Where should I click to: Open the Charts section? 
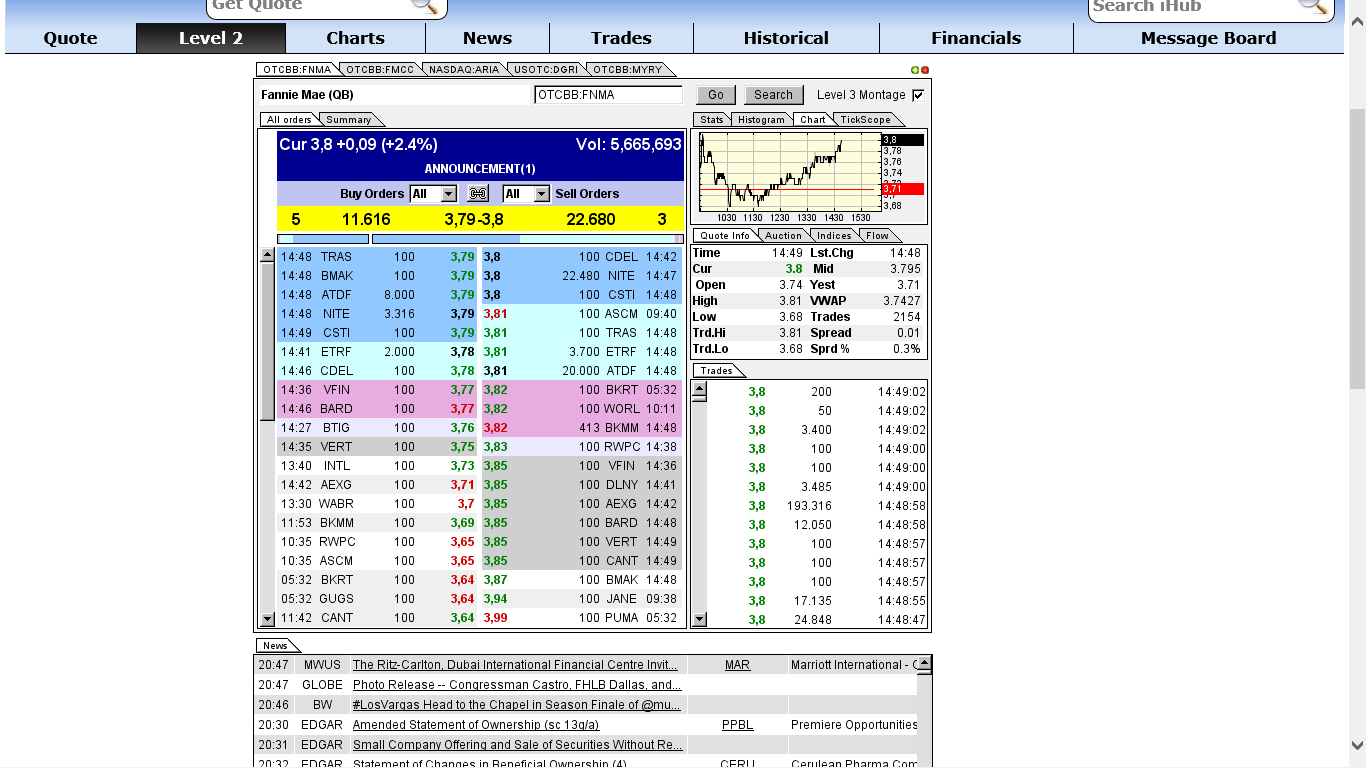click(x=355, y=38)
